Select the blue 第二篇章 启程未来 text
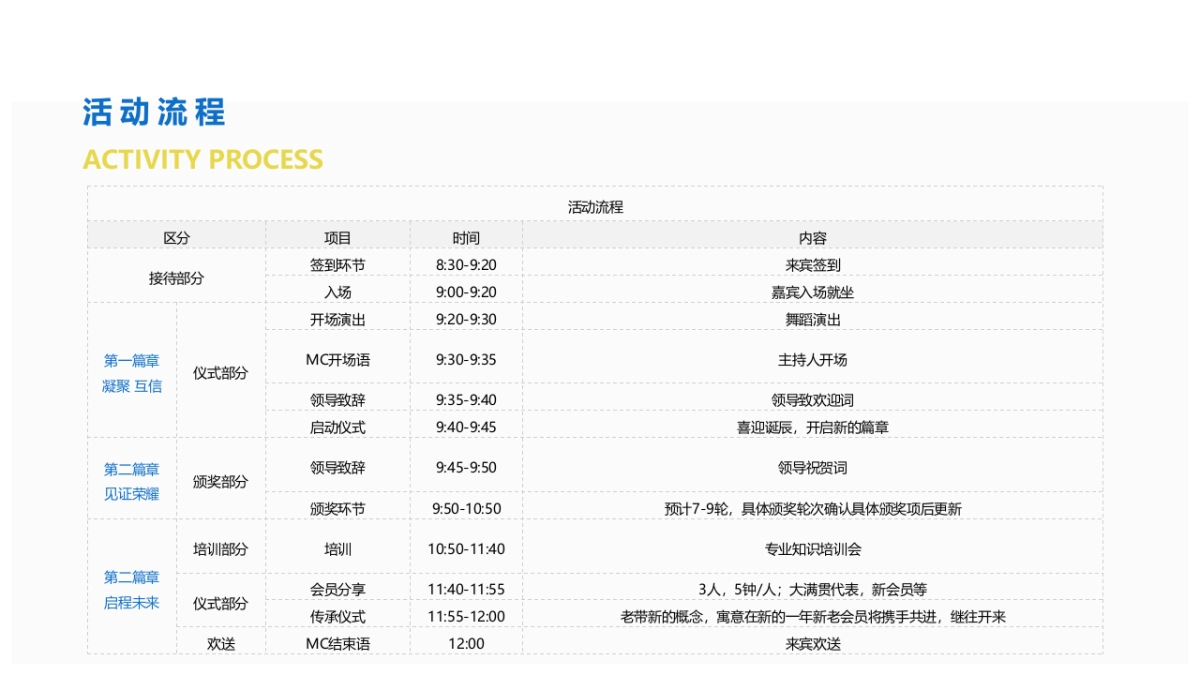This screenshot has height=675, width=1200. pyautogui.click(x=129, y=588)
